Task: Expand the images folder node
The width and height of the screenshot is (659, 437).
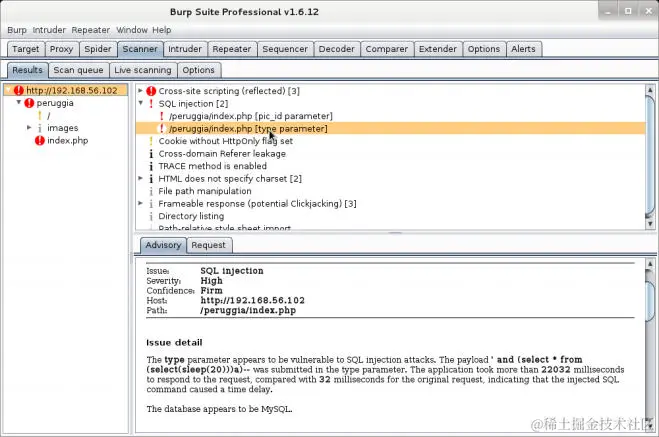Action: [29, 127]
